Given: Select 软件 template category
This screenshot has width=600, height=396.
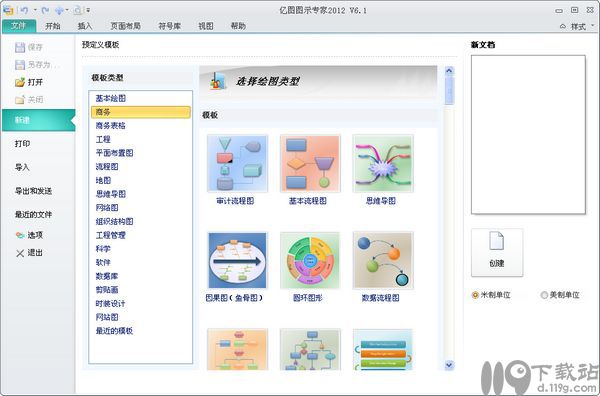Looking at the screenshot, I should coord(103,262).
